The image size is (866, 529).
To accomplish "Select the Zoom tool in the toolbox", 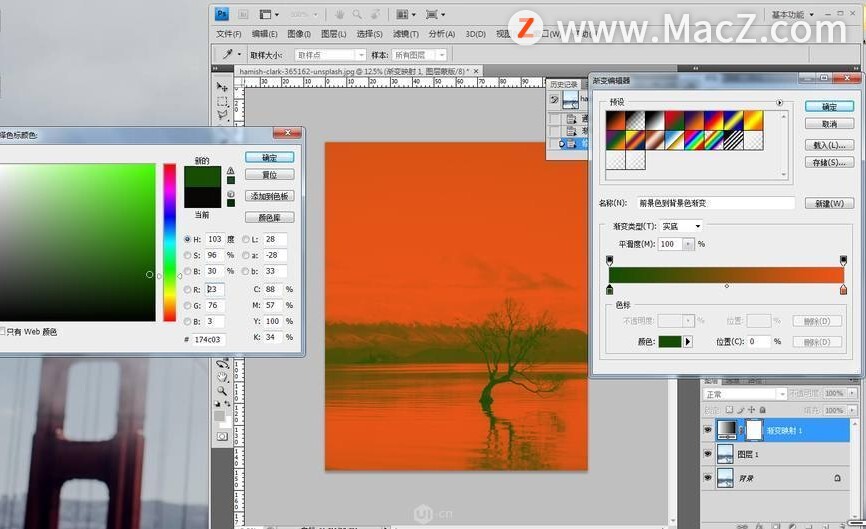I will [x=222, y=390].
